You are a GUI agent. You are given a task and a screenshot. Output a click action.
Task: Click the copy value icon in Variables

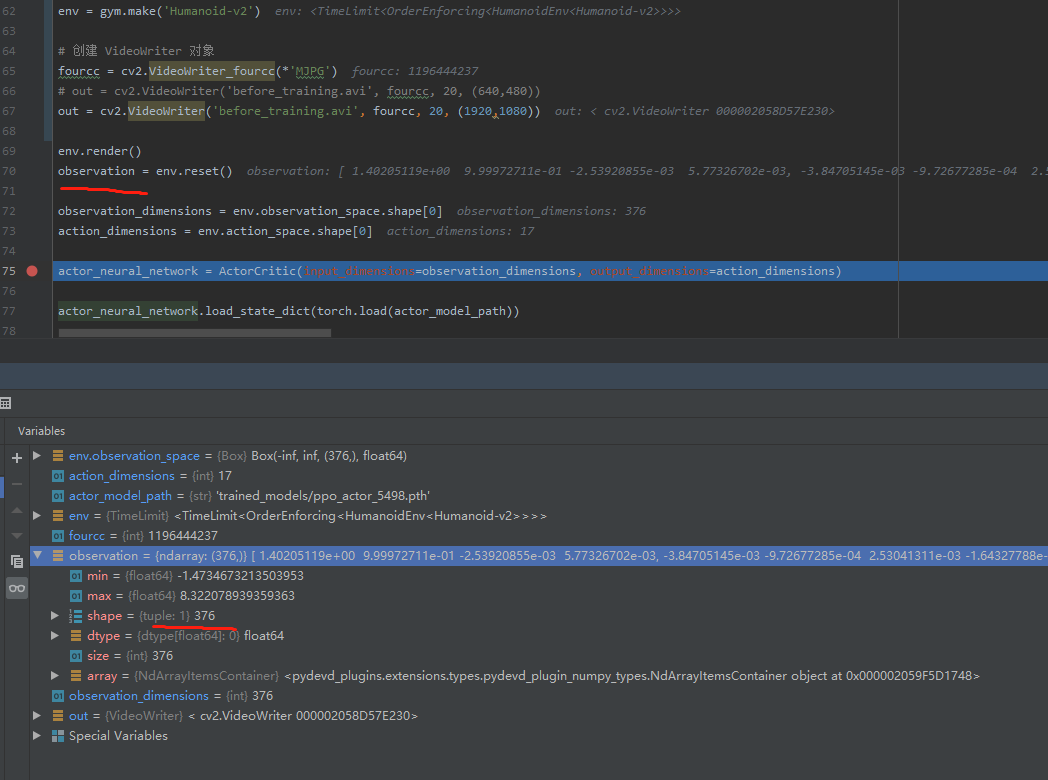tap(17, 561)
